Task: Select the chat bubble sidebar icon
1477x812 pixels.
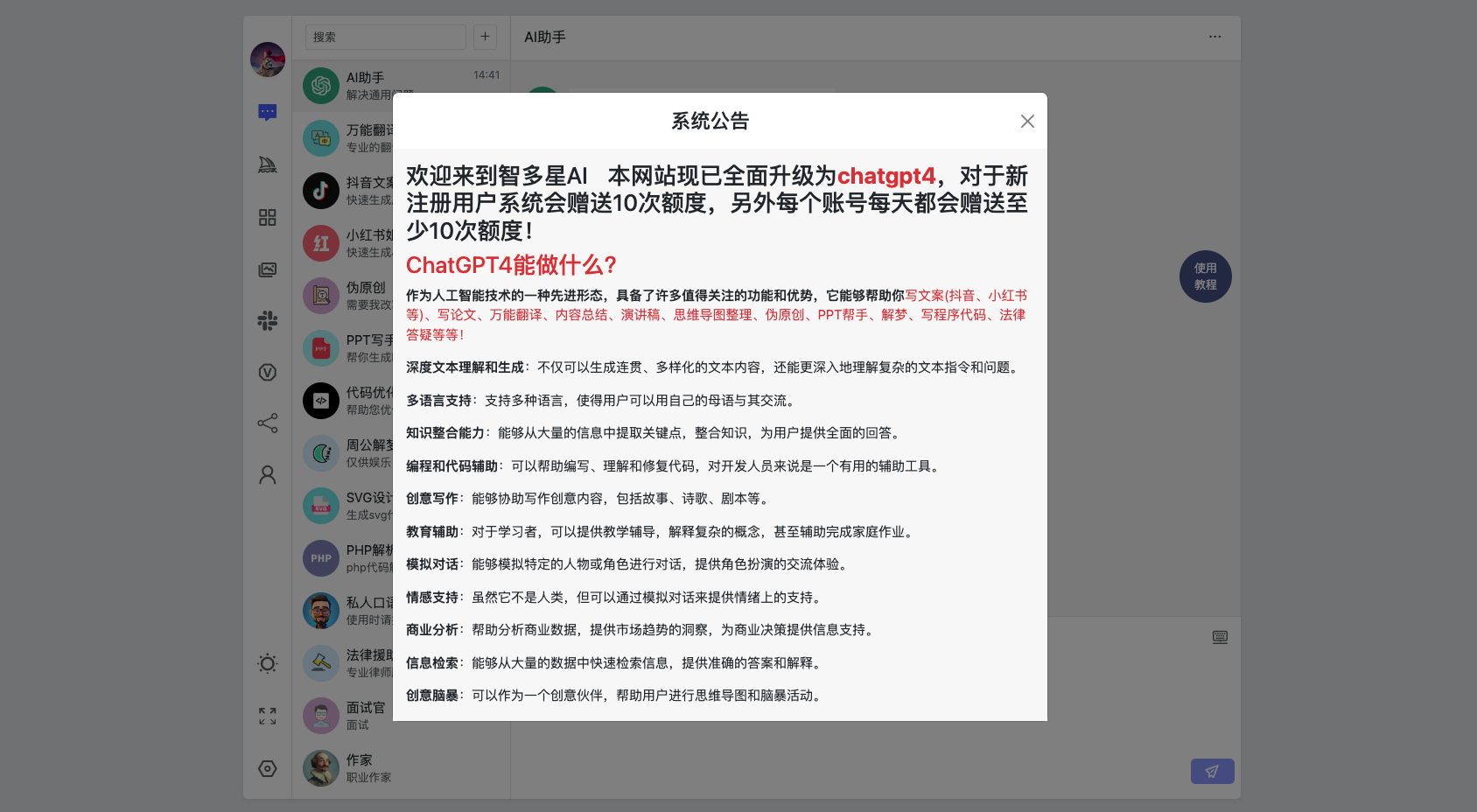Action: click(x=268, y=112)
